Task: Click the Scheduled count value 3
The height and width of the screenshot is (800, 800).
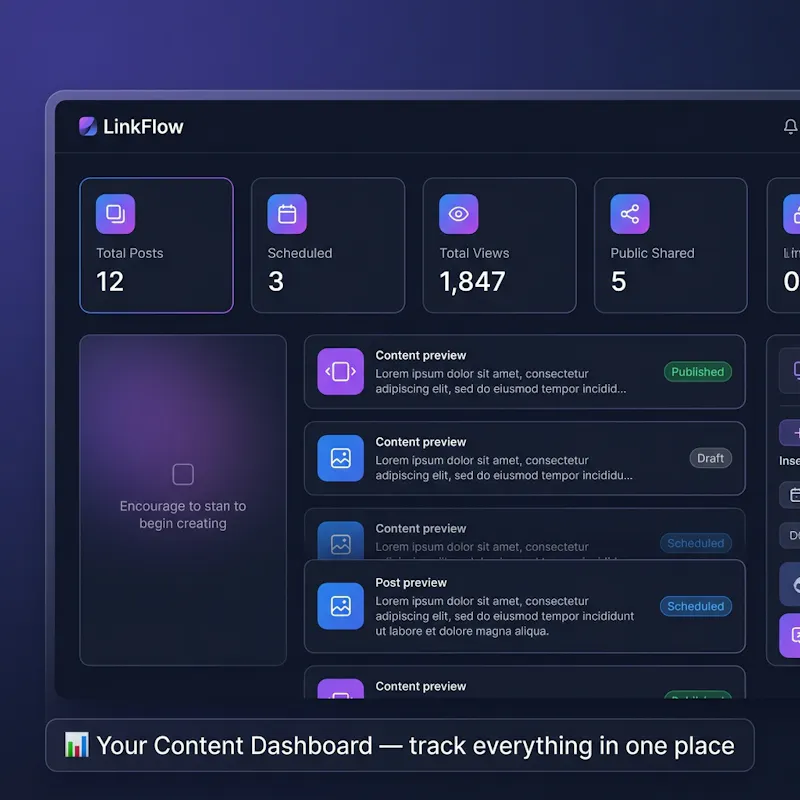Action: point(276,282)
